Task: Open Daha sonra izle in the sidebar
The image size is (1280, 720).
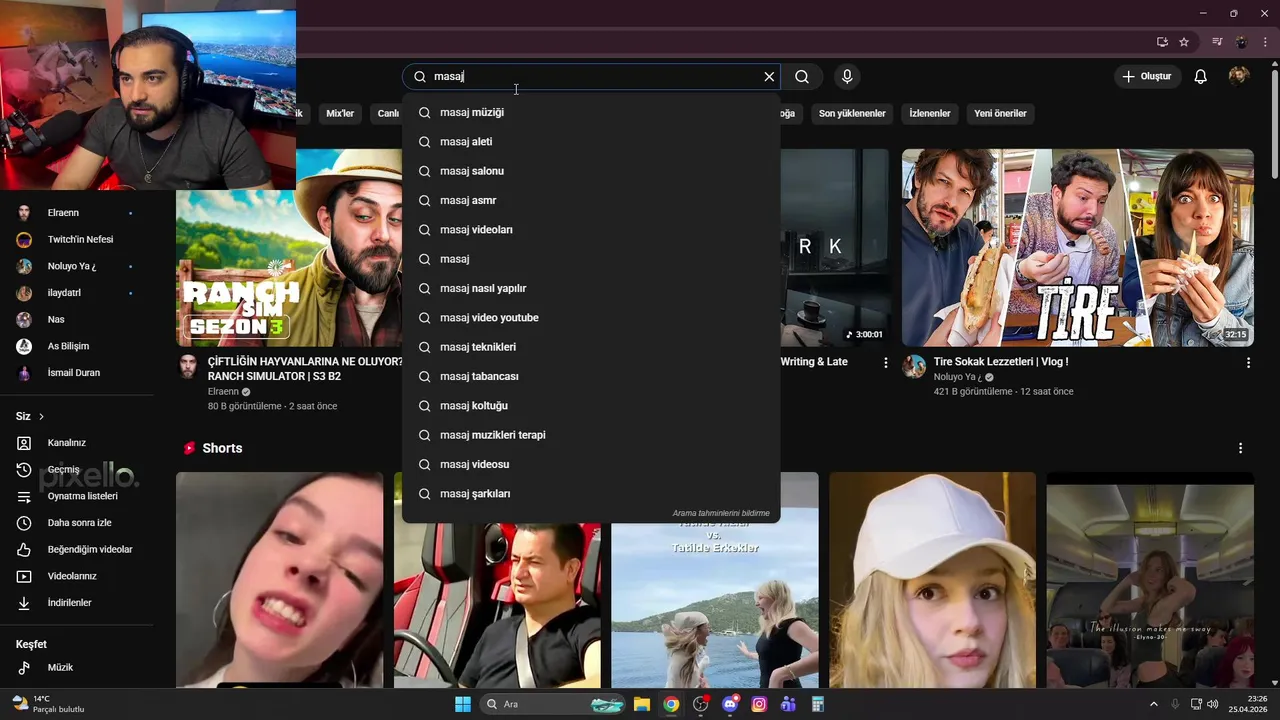Action: (x=77, y=523)
